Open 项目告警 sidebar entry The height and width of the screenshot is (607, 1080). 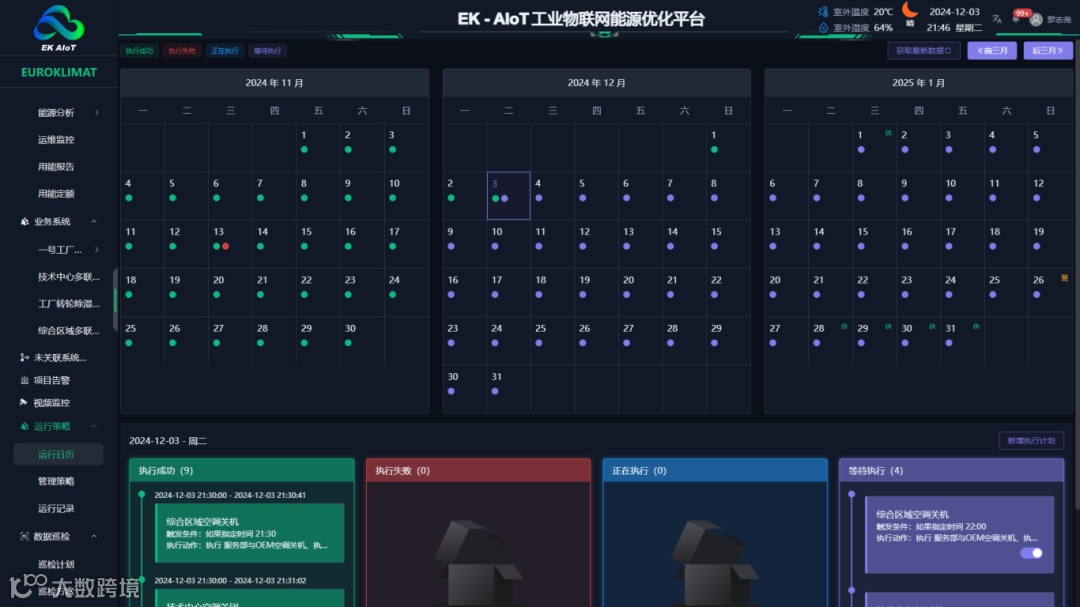pyautogui.click(x=52, y=380)
